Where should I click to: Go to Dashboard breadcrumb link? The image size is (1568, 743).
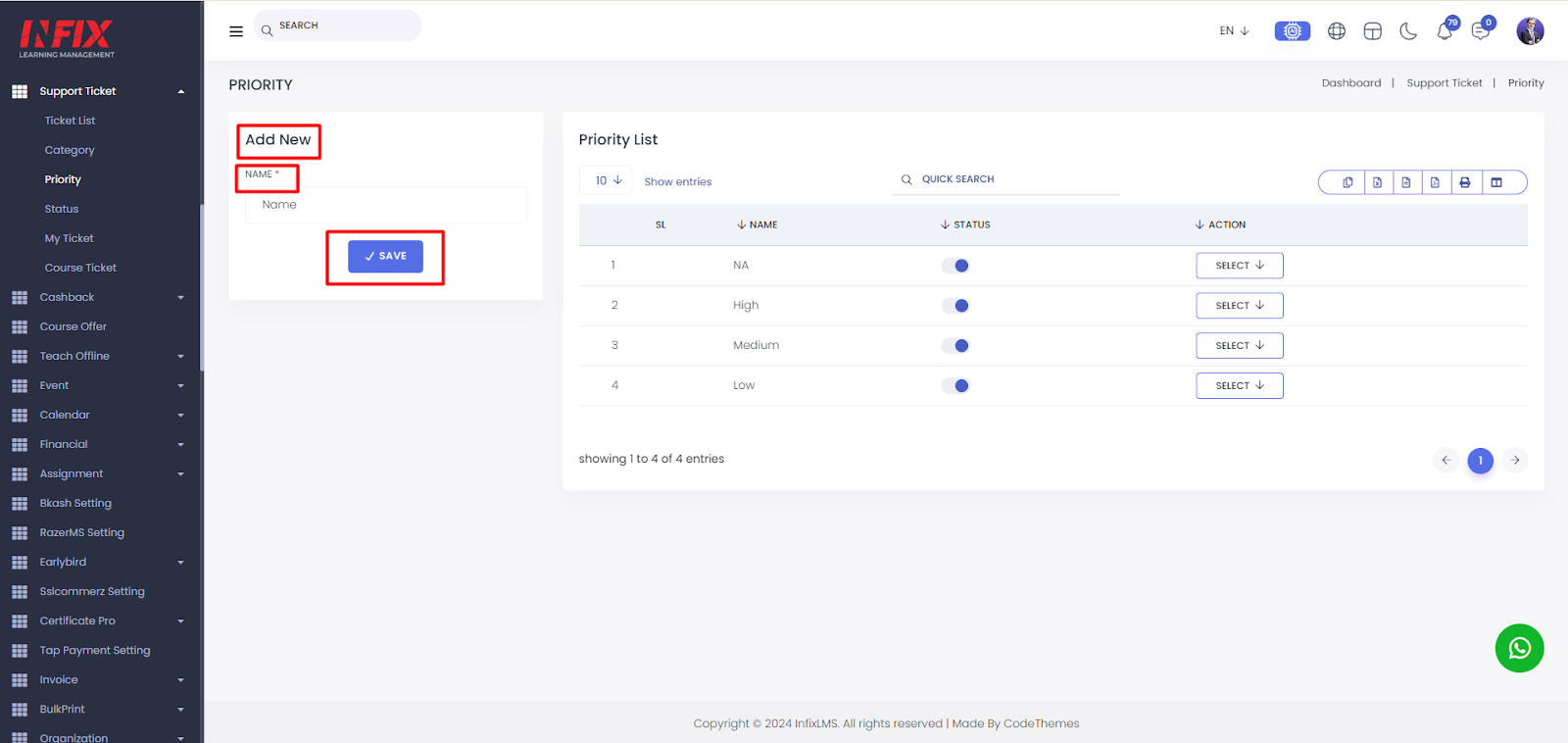1351,83
